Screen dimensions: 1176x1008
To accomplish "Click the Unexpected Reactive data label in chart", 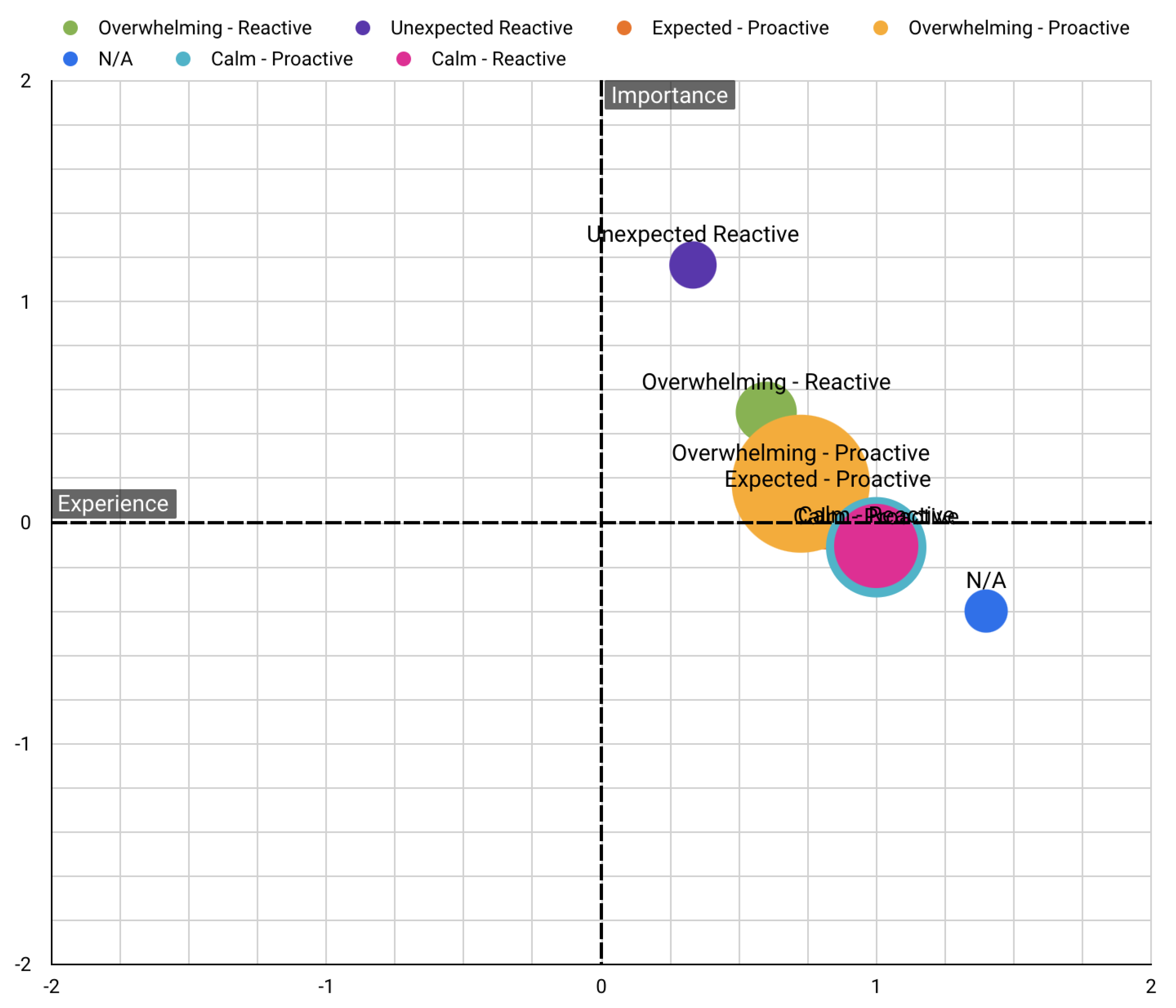I will coord(693,234).
